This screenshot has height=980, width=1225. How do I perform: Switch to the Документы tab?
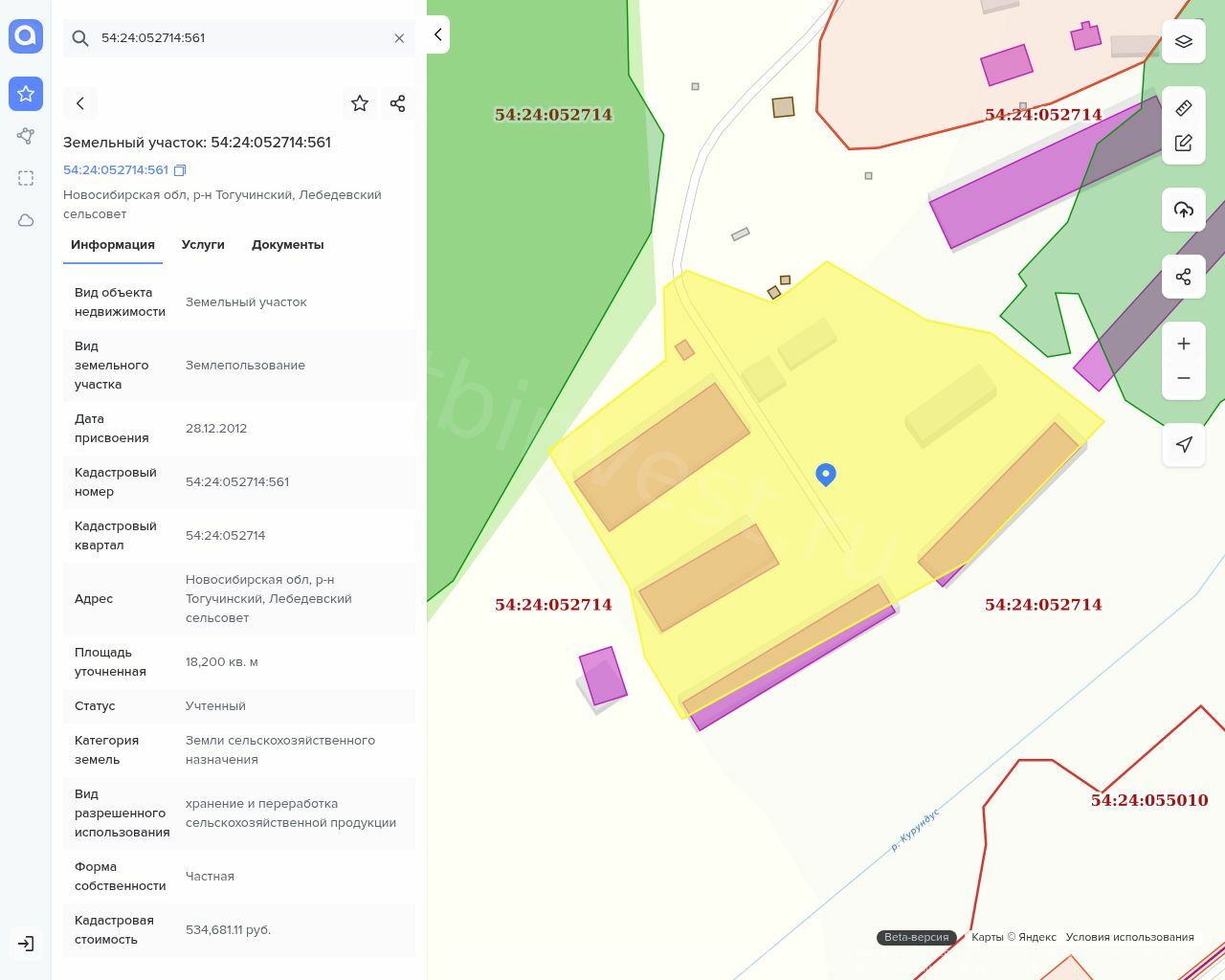click(287, 245)
